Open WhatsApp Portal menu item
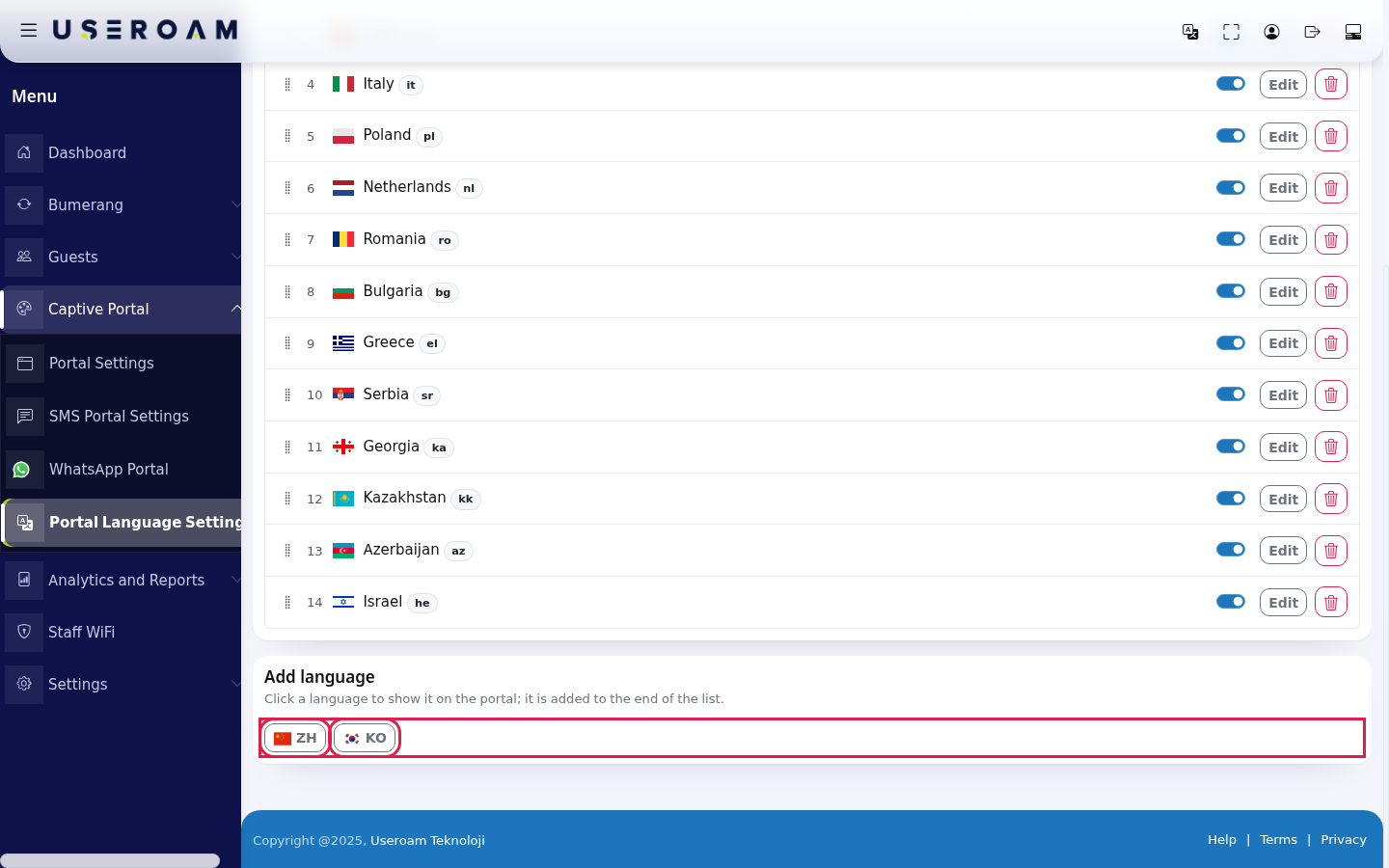This screenshot has height=868, width=1389. point(121,469)
